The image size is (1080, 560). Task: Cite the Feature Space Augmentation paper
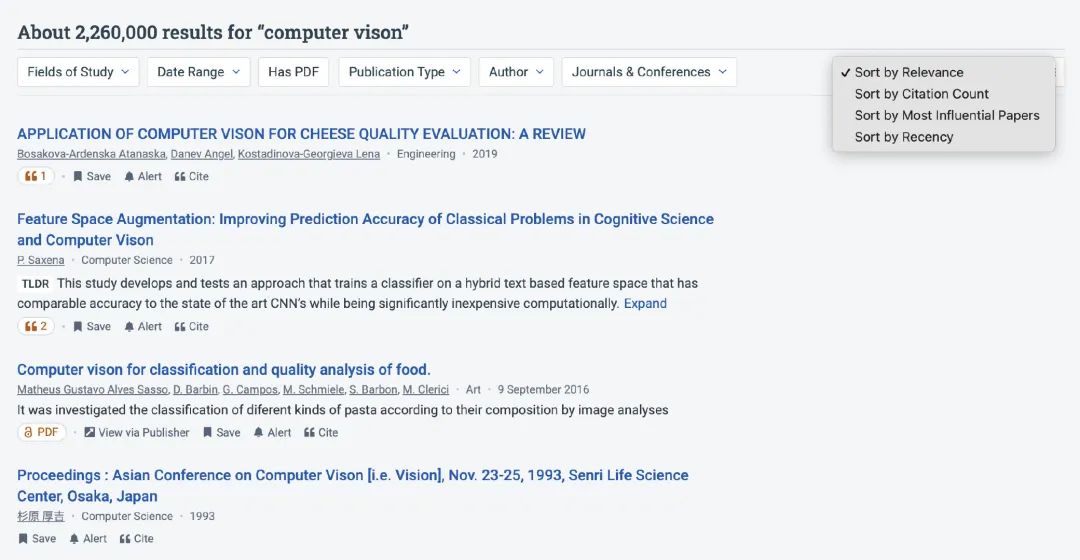pyautogui.click(x=191, y=326)
